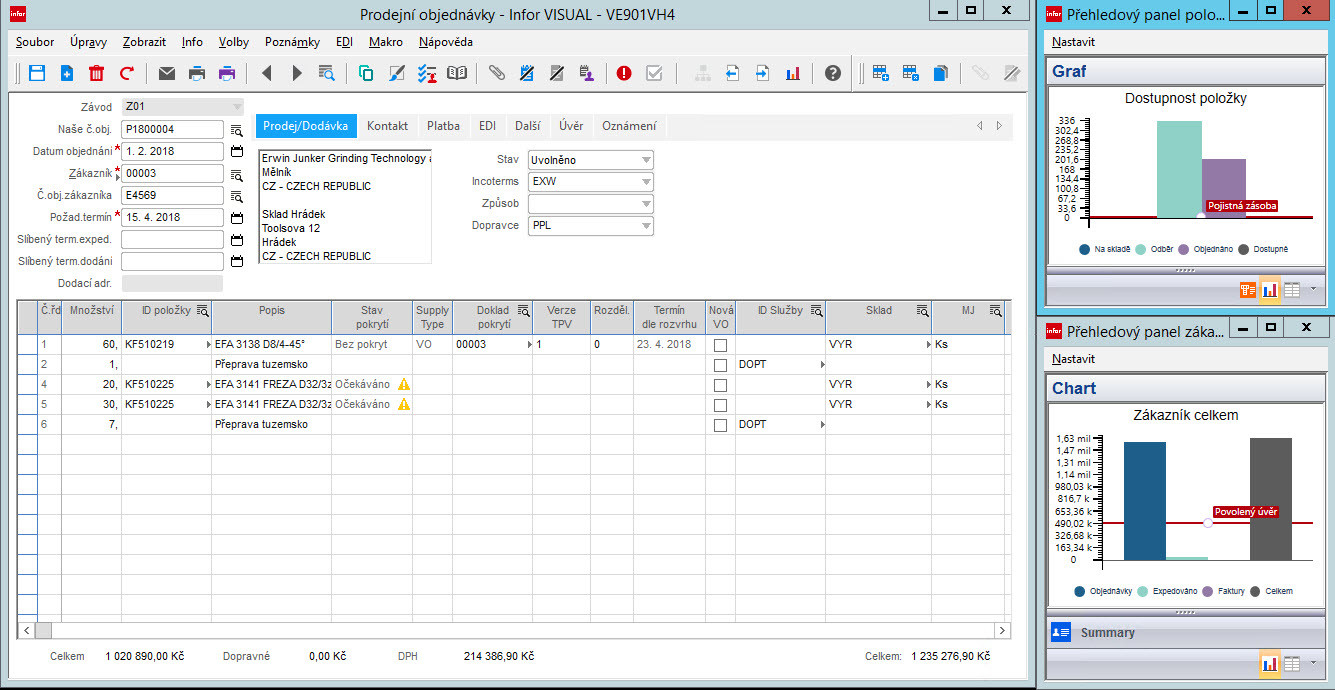Open the Nápověda menu
The width and height of the screenshot is (1335, 690).
click(x=446, y=42)
